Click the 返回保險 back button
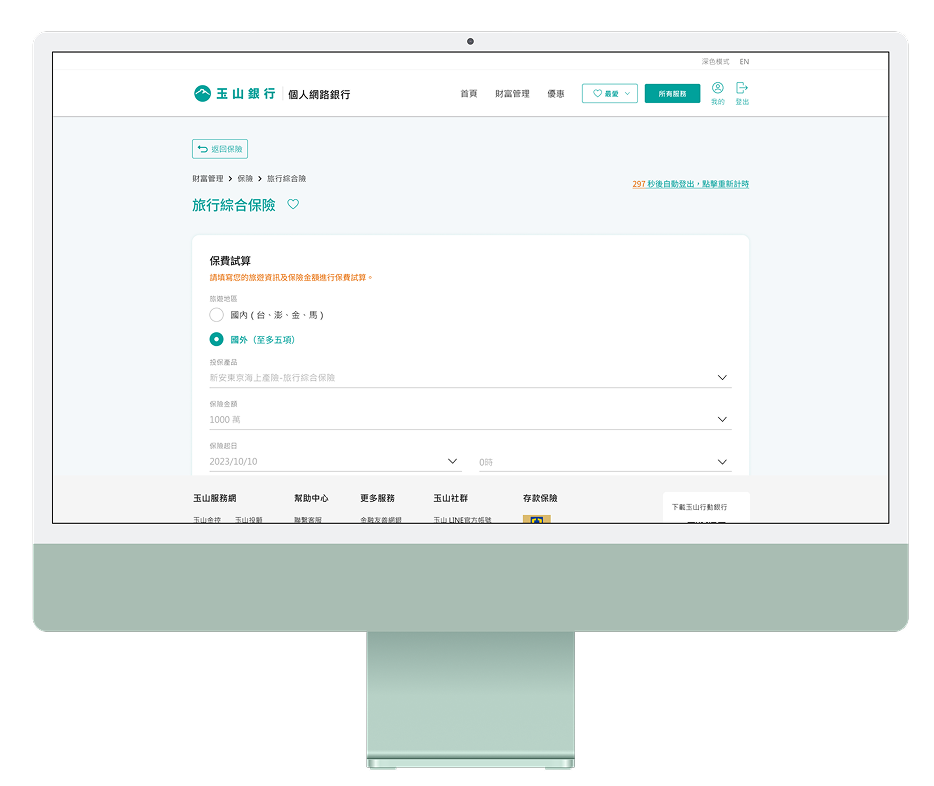The width and height of the screenshot is (934, 786). tap(219, 149)
